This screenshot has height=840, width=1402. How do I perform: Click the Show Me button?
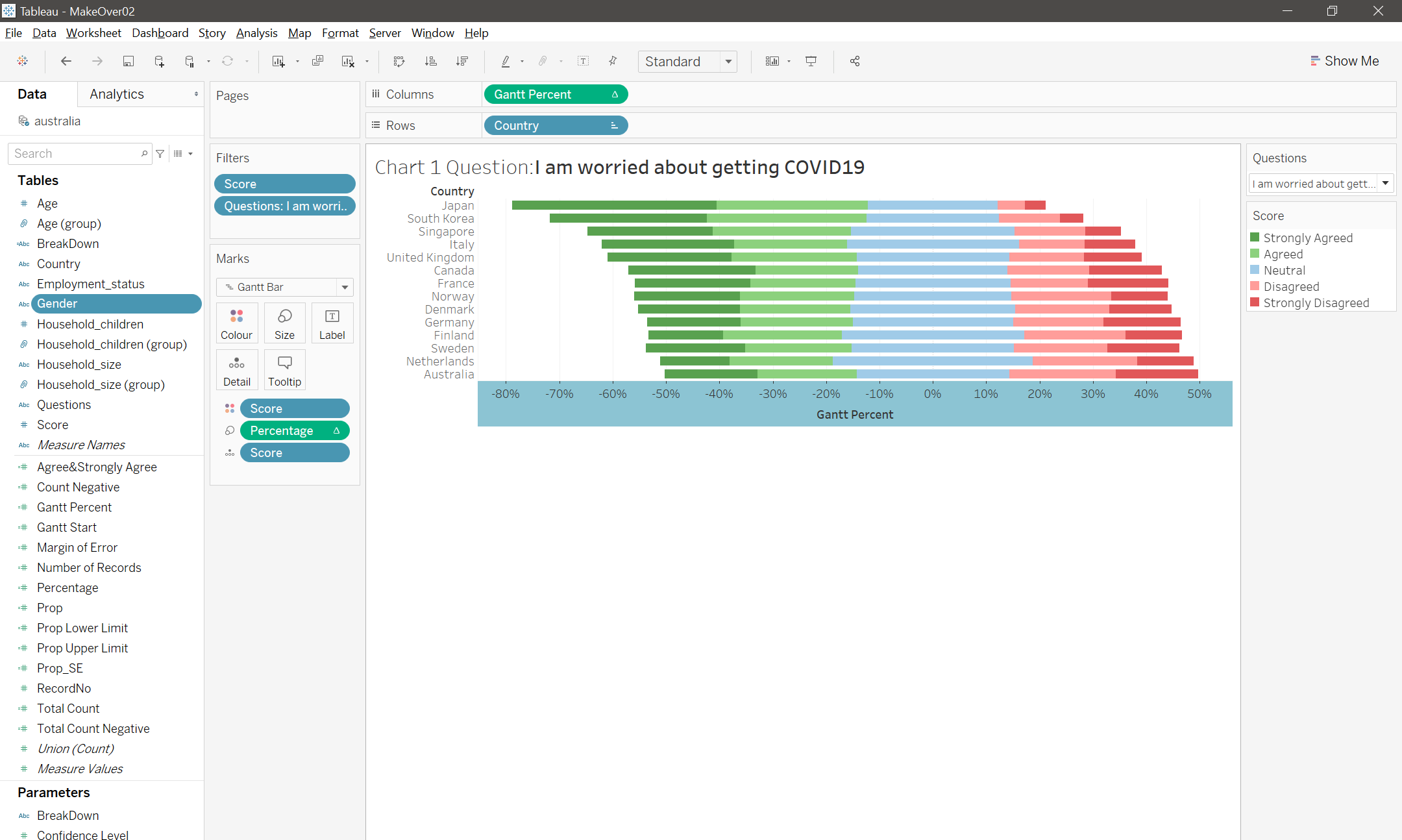[1344, 61]
